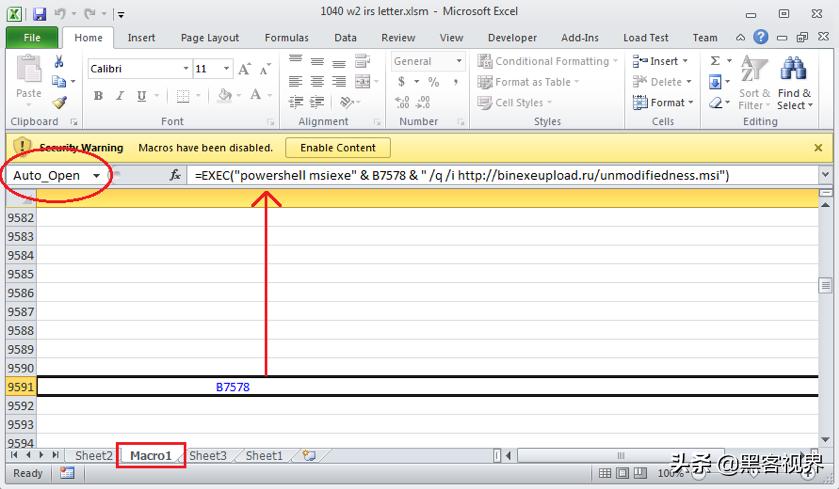Center text horizontally

317,81
